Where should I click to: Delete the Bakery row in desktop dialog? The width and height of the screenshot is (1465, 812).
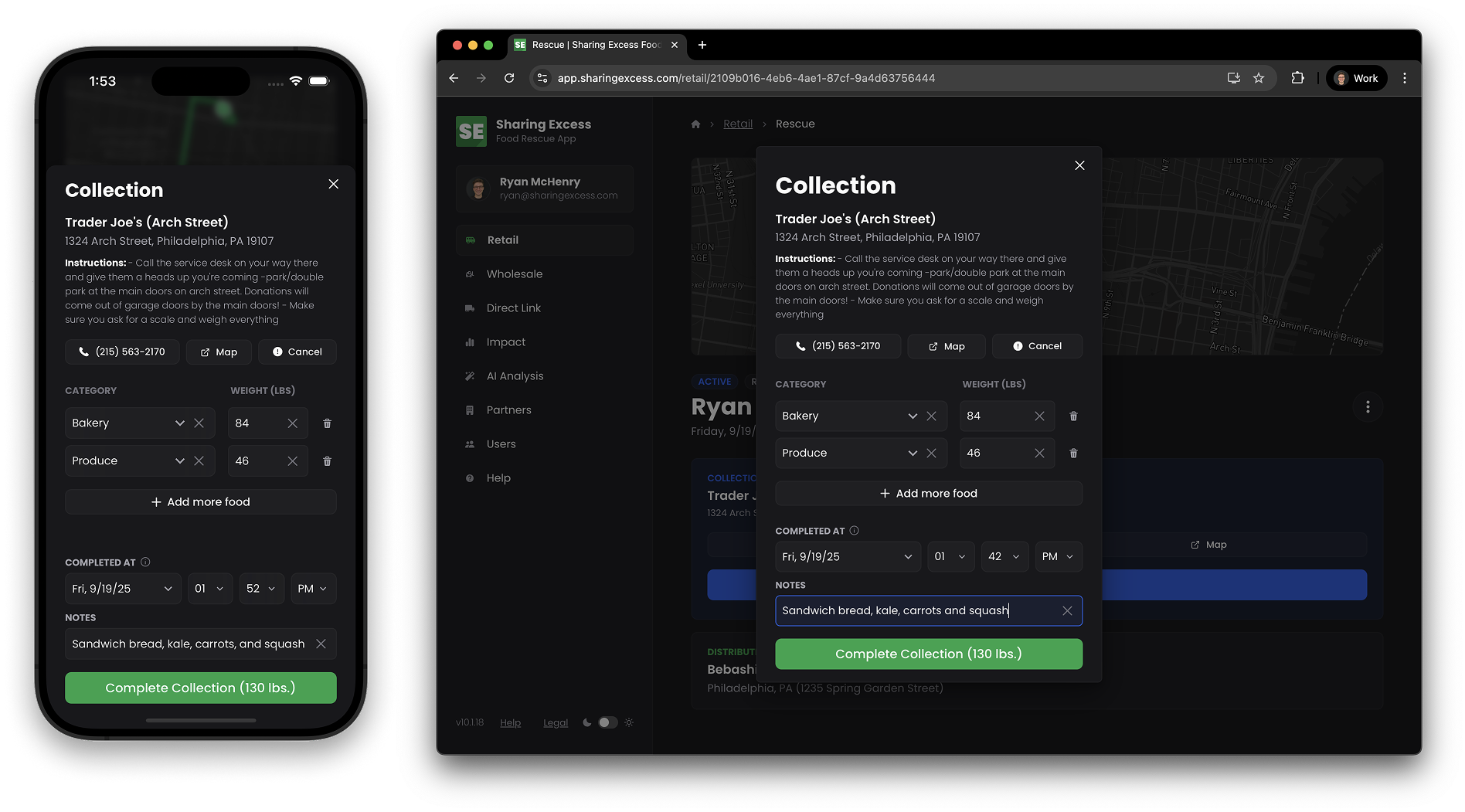(1073, 416)
